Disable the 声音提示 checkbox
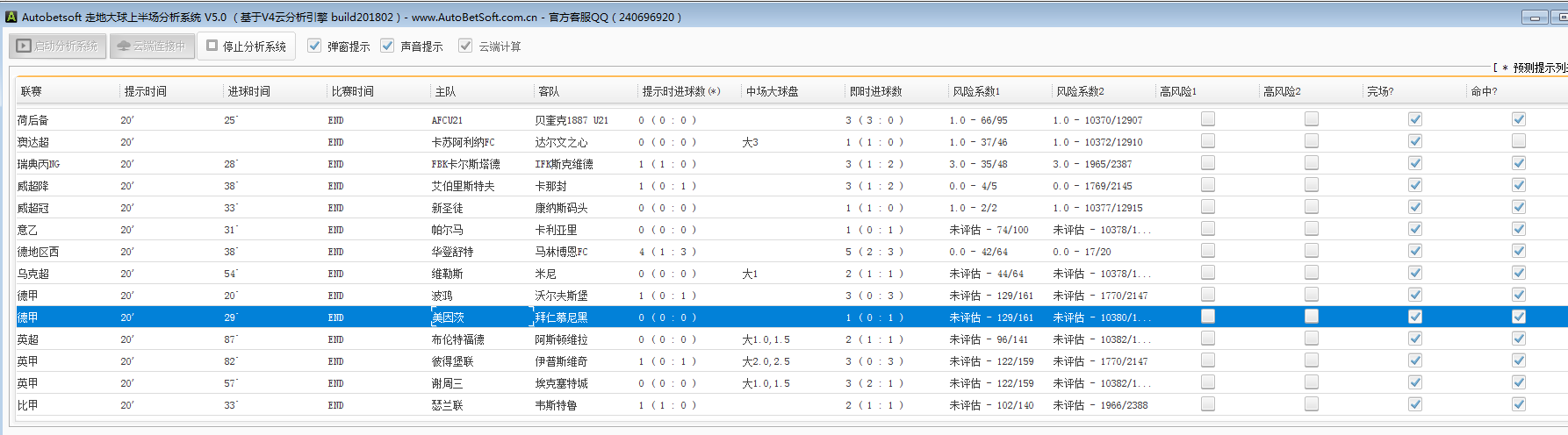 click(387, 46)
